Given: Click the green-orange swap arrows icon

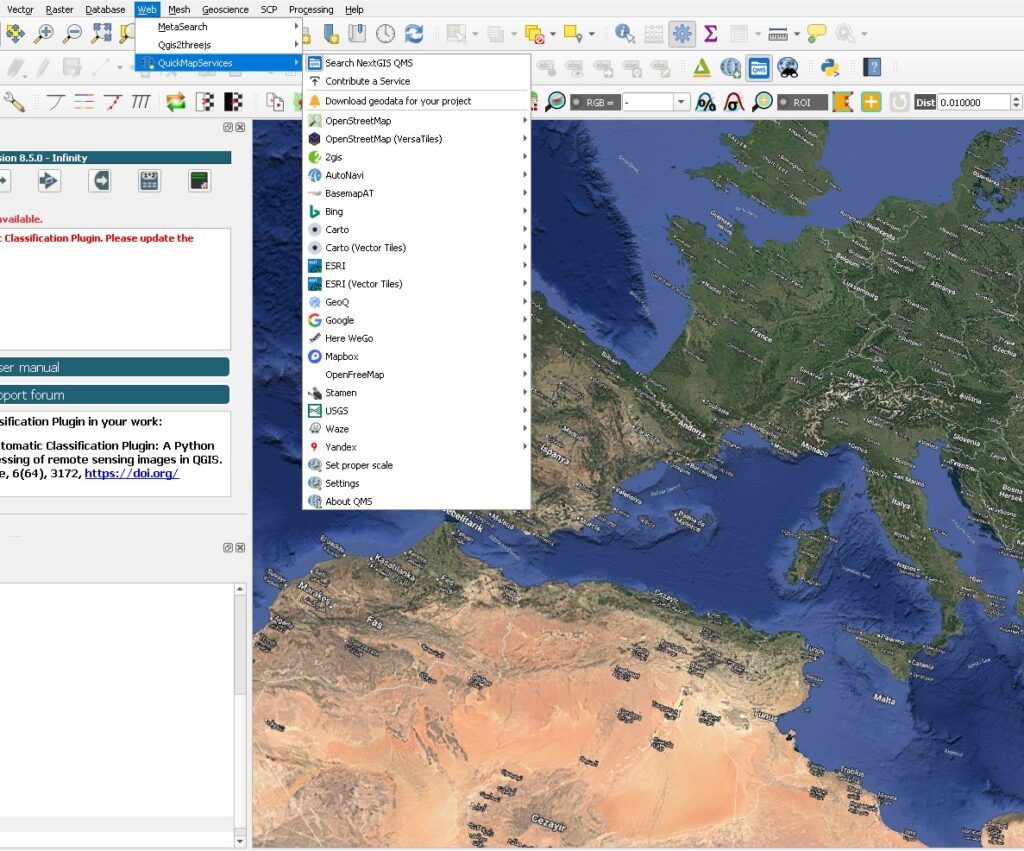Looking at the screenshot, I should (x=176, y=102).
